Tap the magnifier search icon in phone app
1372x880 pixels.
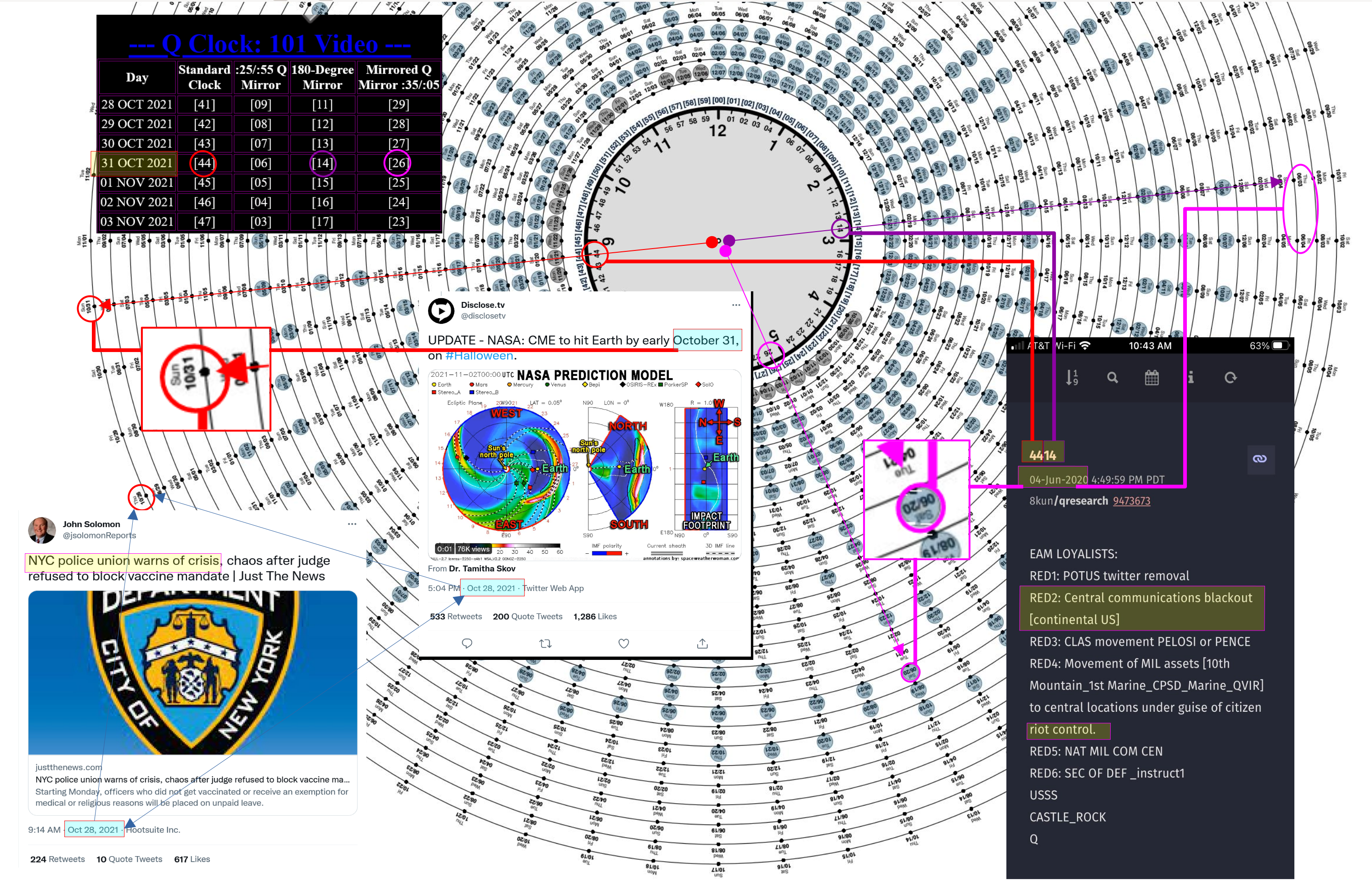pyautogui.click(x=1112, y=378)
